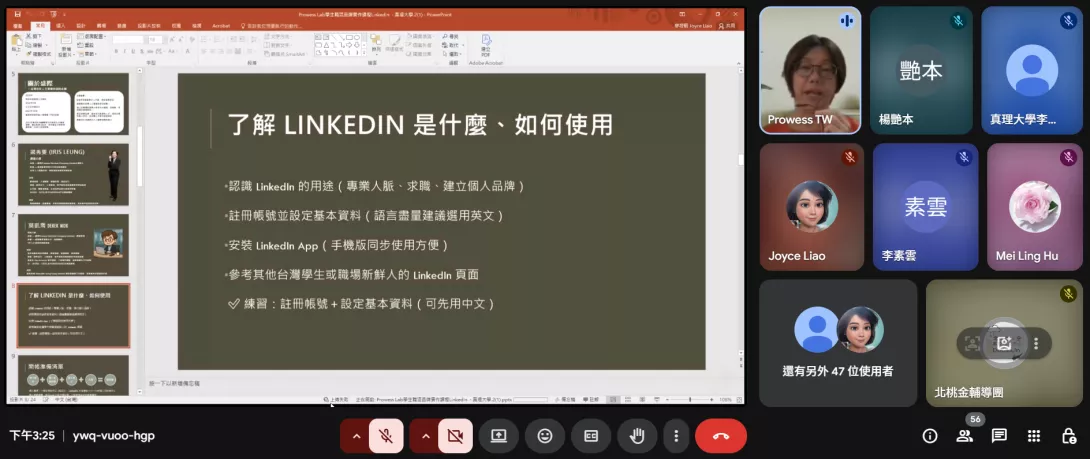This screenshot has height=459, width=1090.
Task: Select the 楊艷本 participant tile
Action: (x=921, y=70)
